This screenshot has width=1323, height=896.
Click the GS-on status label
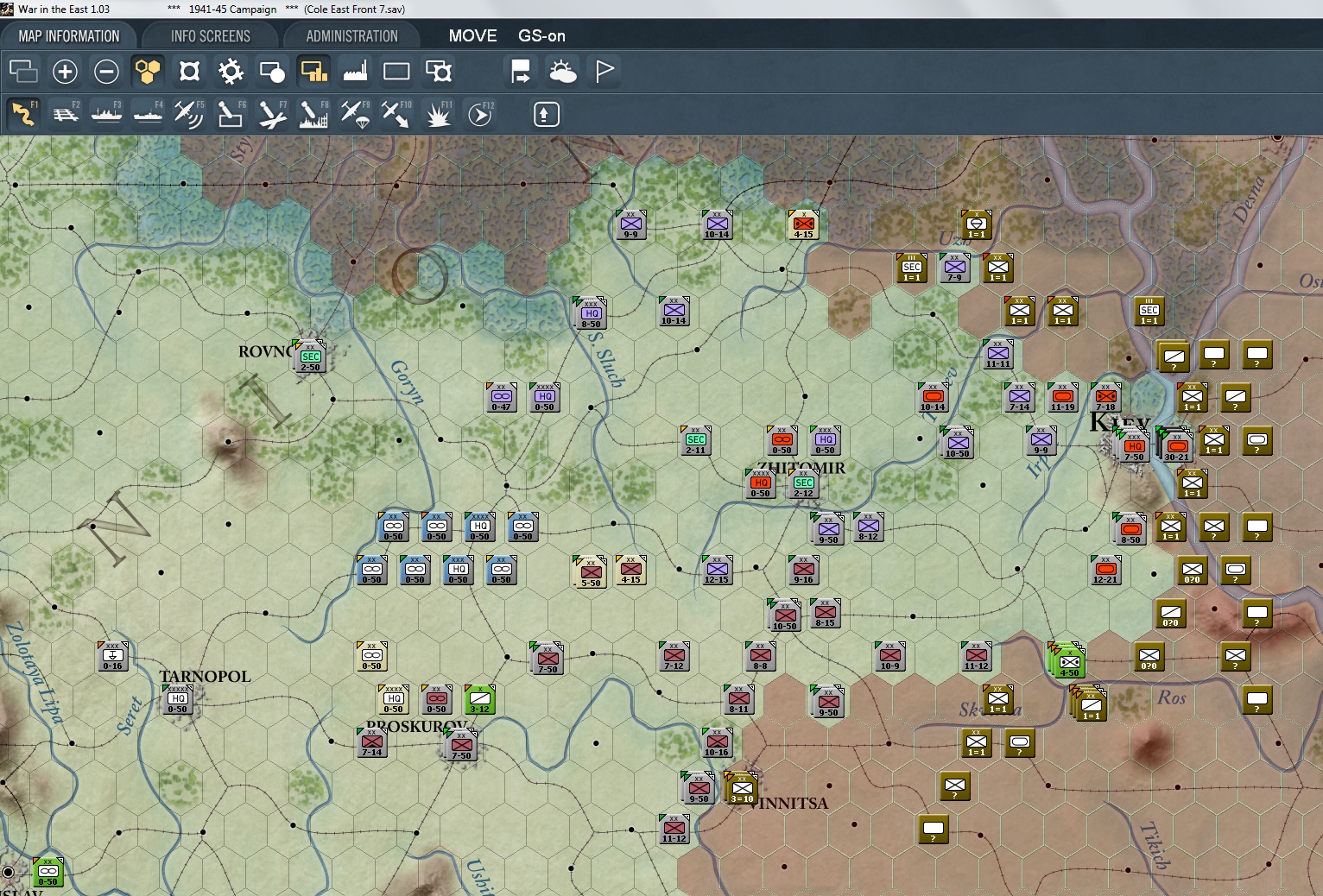(x=541, y=36)
